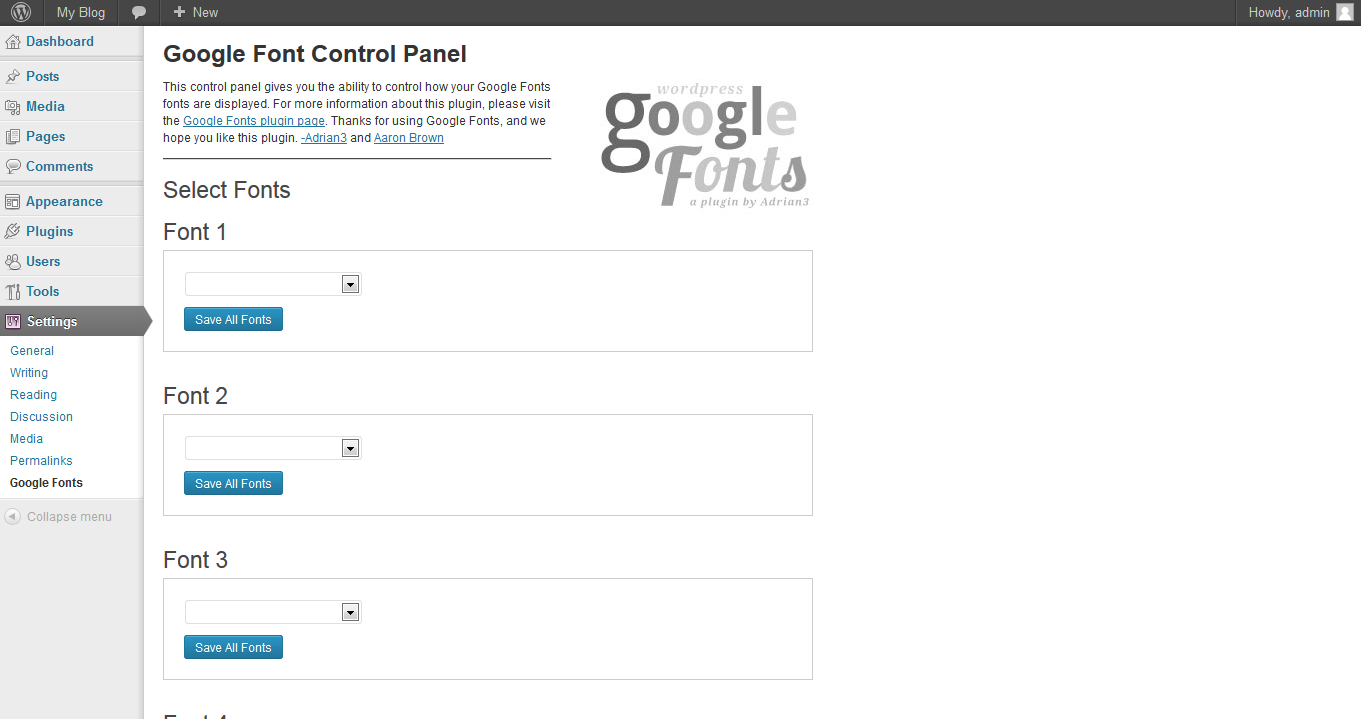
Task: Click the Dashboard house icon
Action: (x=13, y=42)
